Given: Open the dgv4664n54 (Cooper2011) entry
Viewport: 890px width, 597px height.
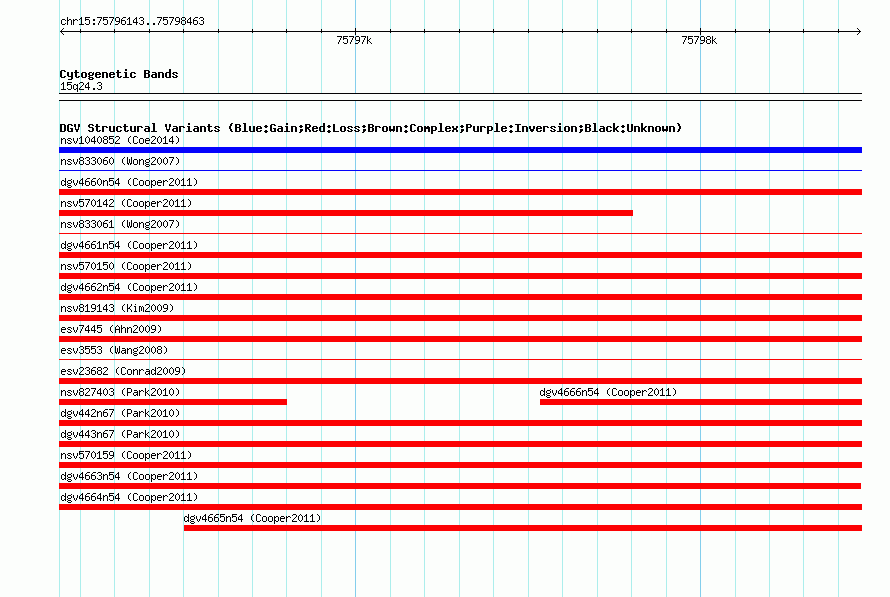Looking at the screenshot, I should pyautogui.click(x=129, y=497).
